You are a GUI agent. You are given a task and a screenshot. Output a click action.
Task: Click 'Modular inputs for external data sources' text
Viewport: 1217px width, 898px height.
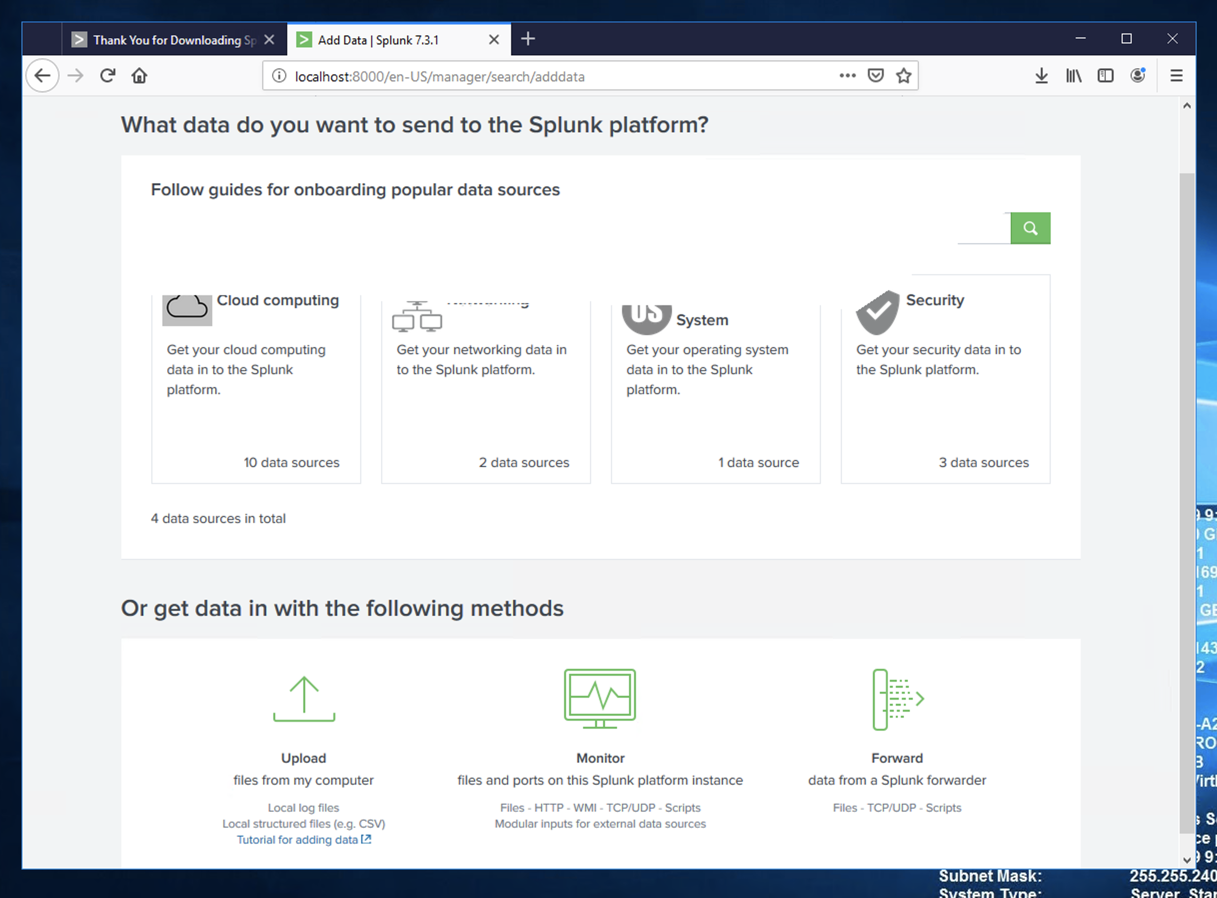pos(600,824)
